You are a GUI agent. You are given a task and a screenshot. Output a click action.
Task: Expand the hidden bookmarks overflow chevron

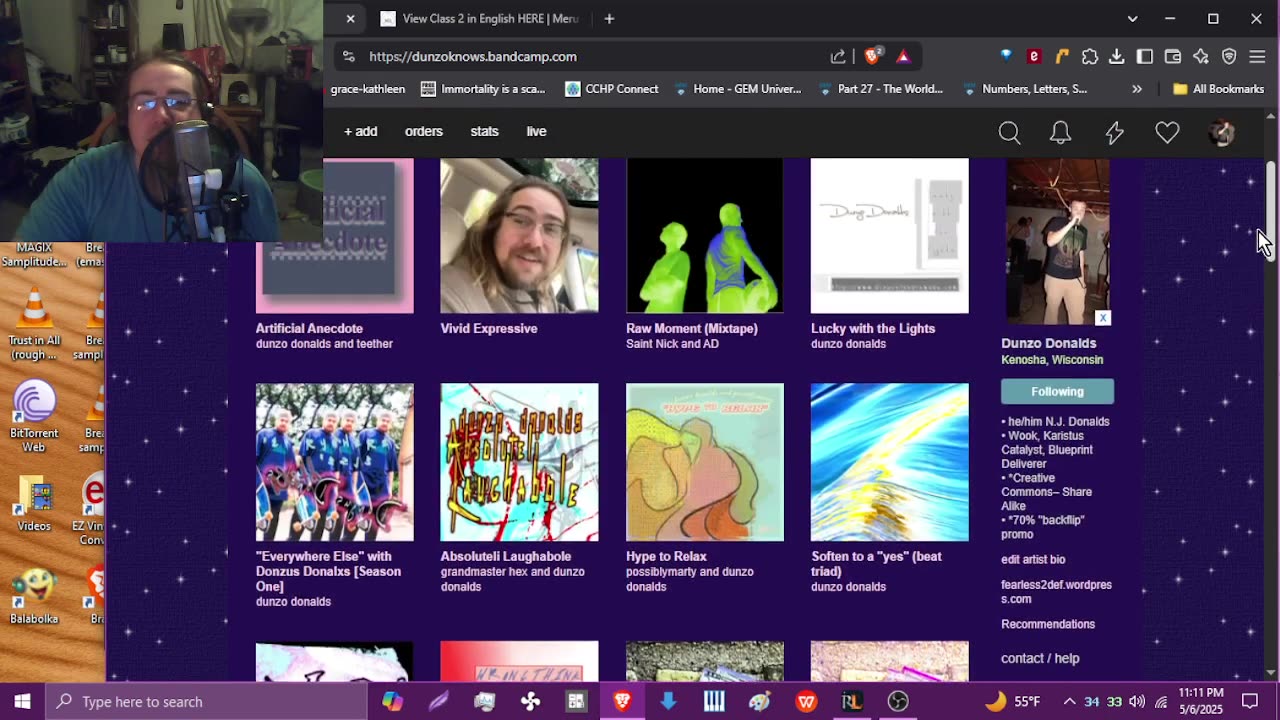[x=1136, y=89]
